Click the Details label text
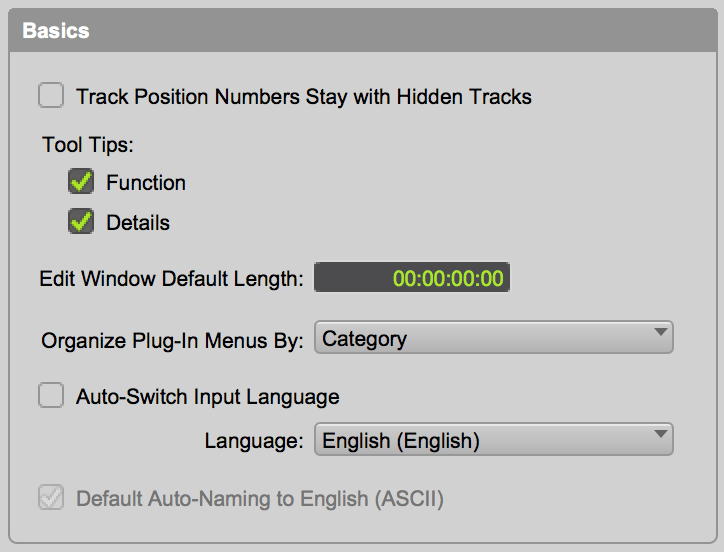 (138, 223)
